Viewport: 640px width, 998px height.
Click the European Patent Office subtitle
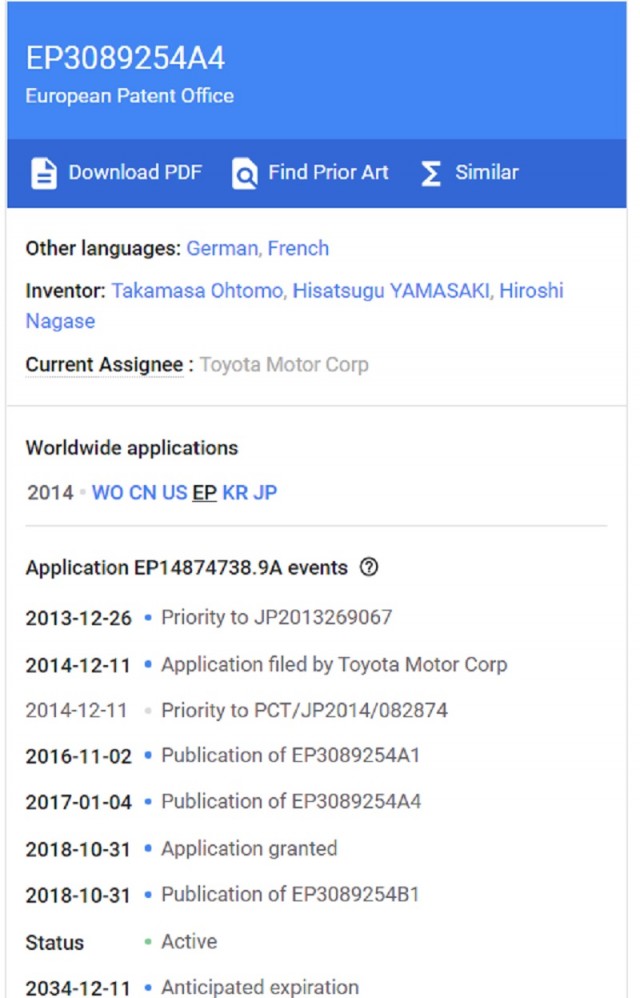tap(130, 96)
